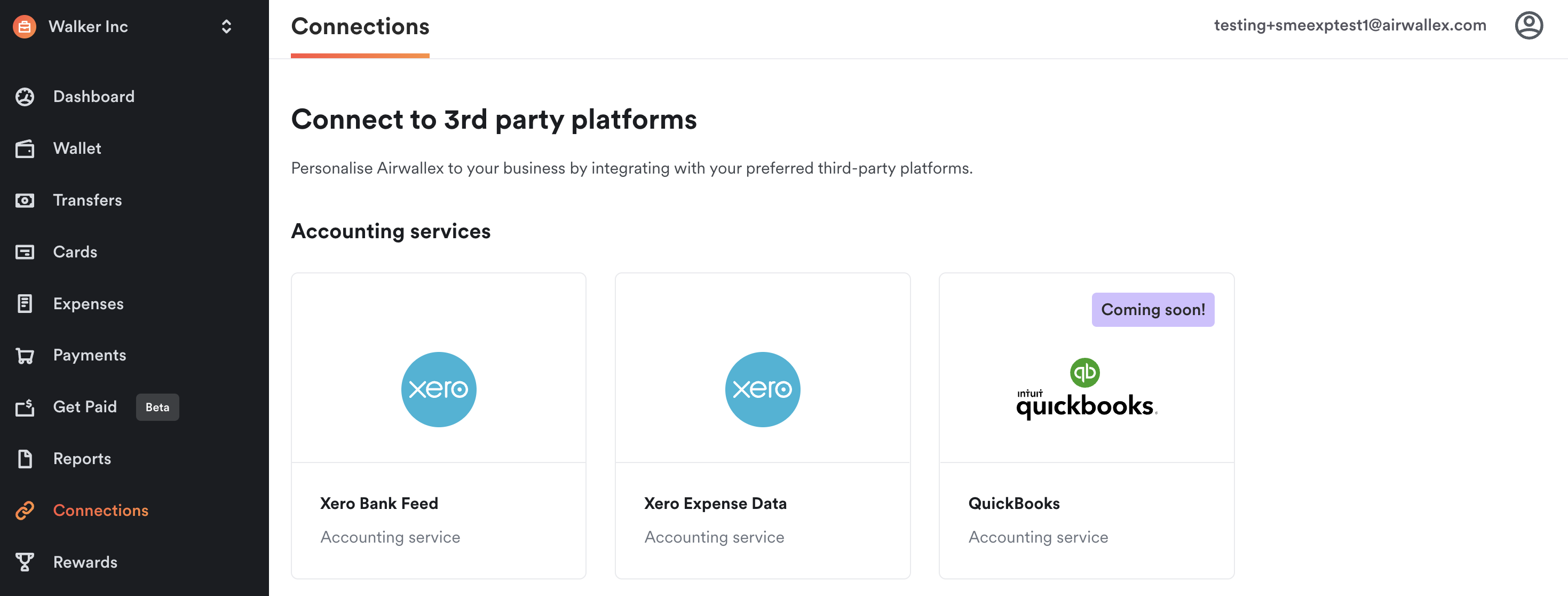Image resolution: width=1568 pixels, height=596 pixels.
Task: Click the Coming soon! badge
Action: pos(1153,310)
